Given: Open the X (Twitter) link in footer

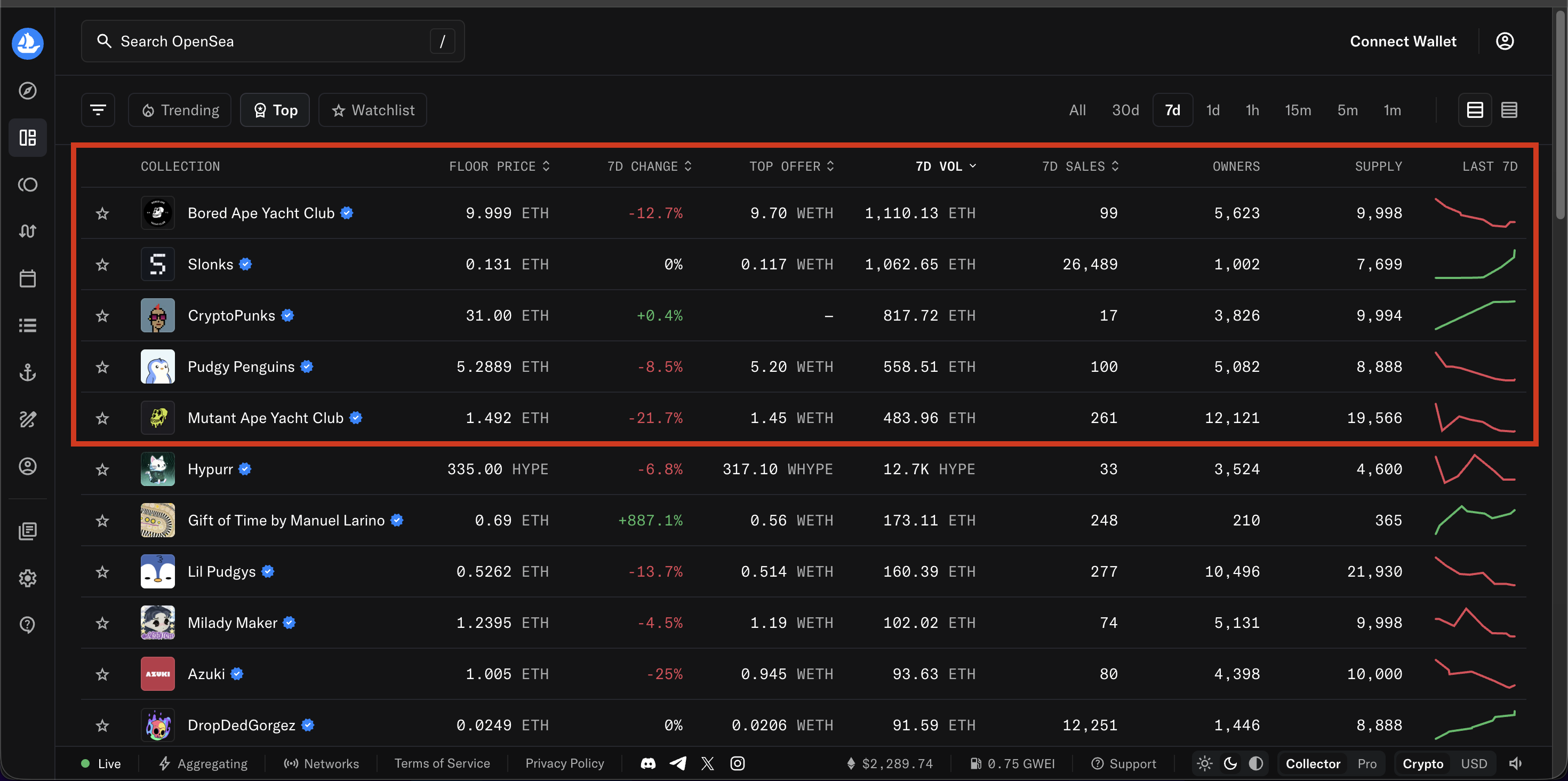Looking at the screenshot, I should pyautogui.click(x=707, y=763).
